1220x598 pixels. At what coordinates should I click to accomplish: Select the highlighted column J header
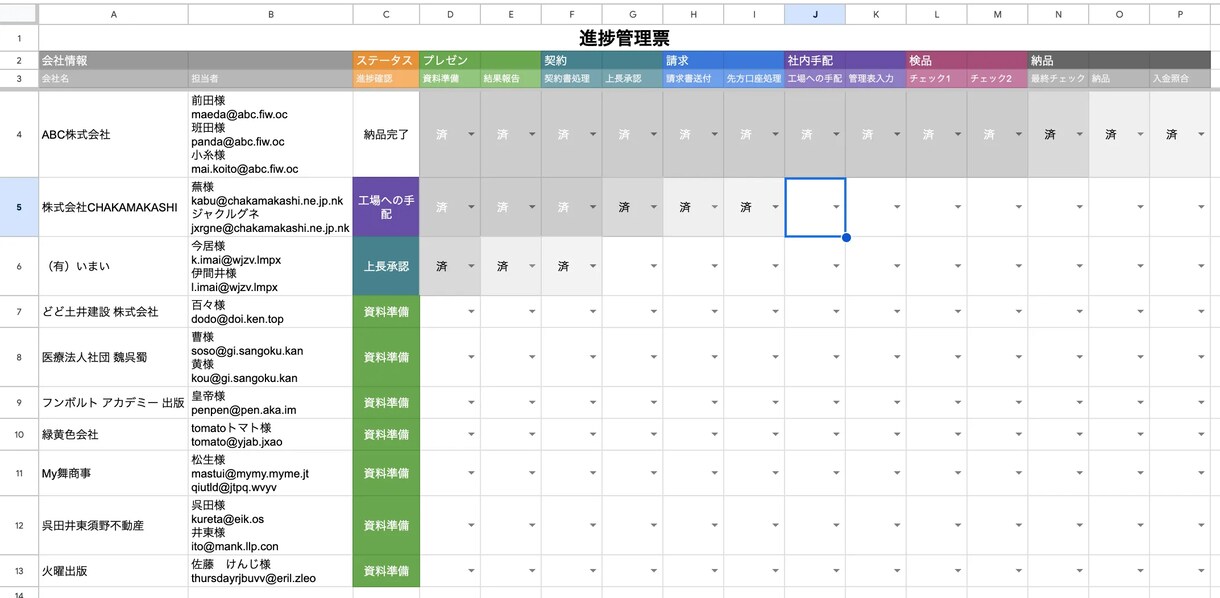814,14
